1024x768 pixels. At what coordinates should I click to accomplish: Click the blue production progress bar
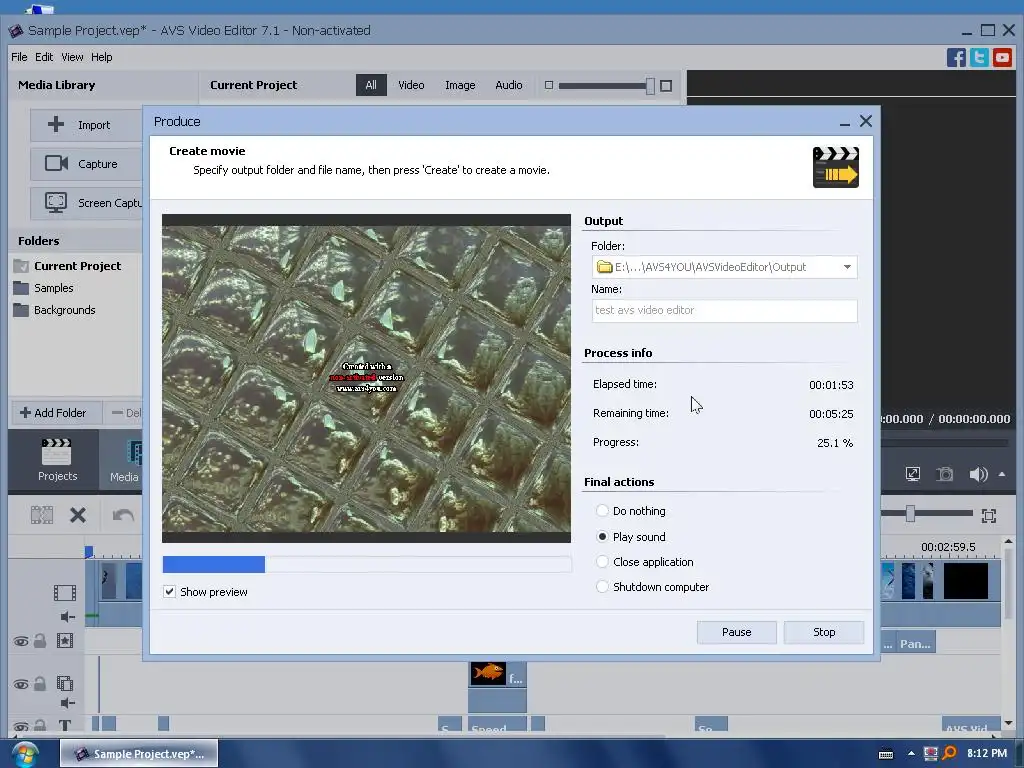pos(214,564)
